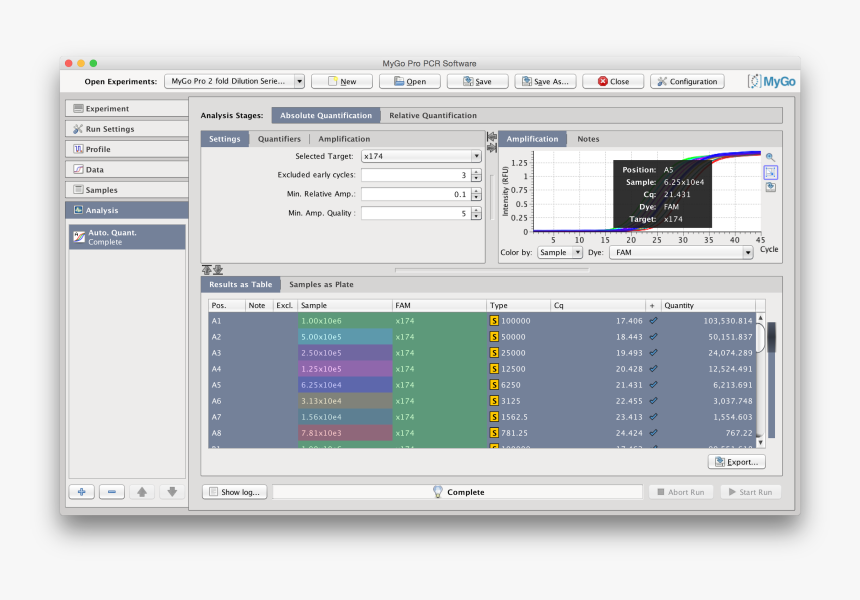
Task: Switch to the Relative Quantification tab
Action: (x=433, y=116)
